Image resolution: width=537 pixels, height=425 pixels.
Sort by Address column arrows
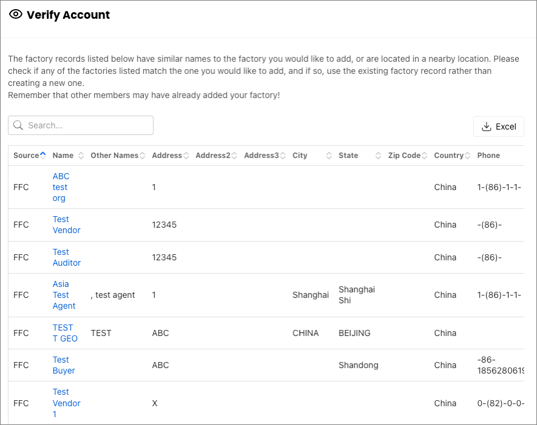point(186,155)
